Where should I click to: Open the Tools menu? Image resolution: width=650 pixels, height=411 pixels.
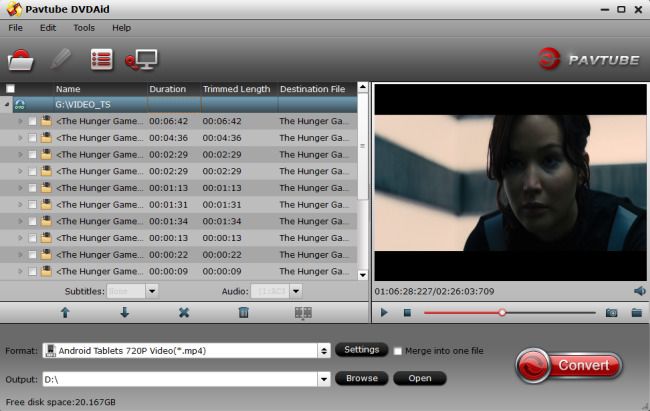click(x=84, y=27)
